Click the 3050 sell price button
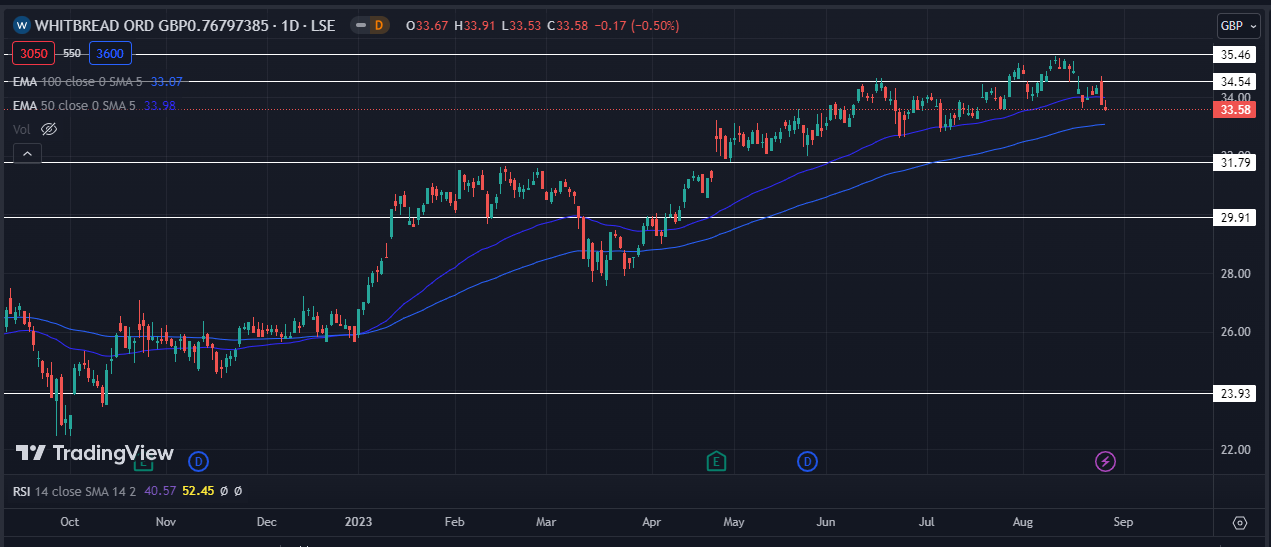 [x=35, y=54]
